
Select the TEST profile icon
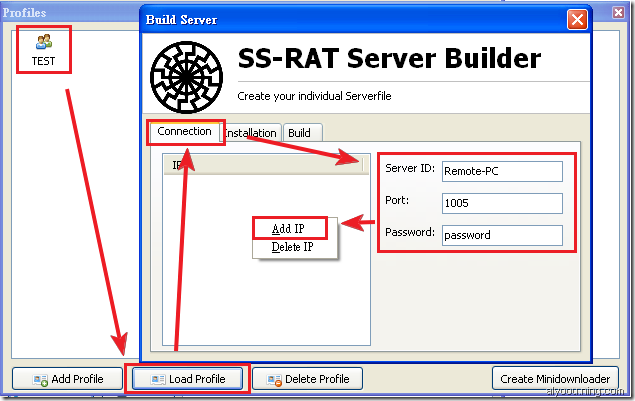pos(44,50)
